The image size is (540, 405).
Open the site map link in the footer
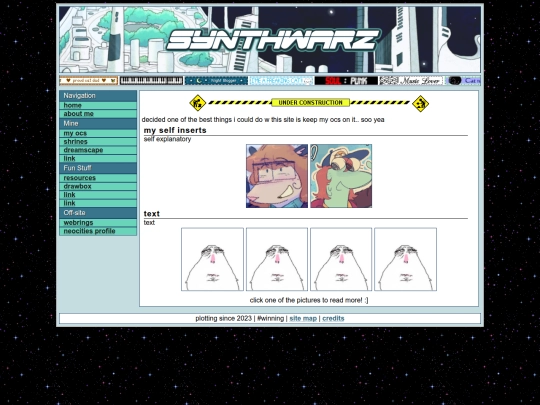click(303, 319)
